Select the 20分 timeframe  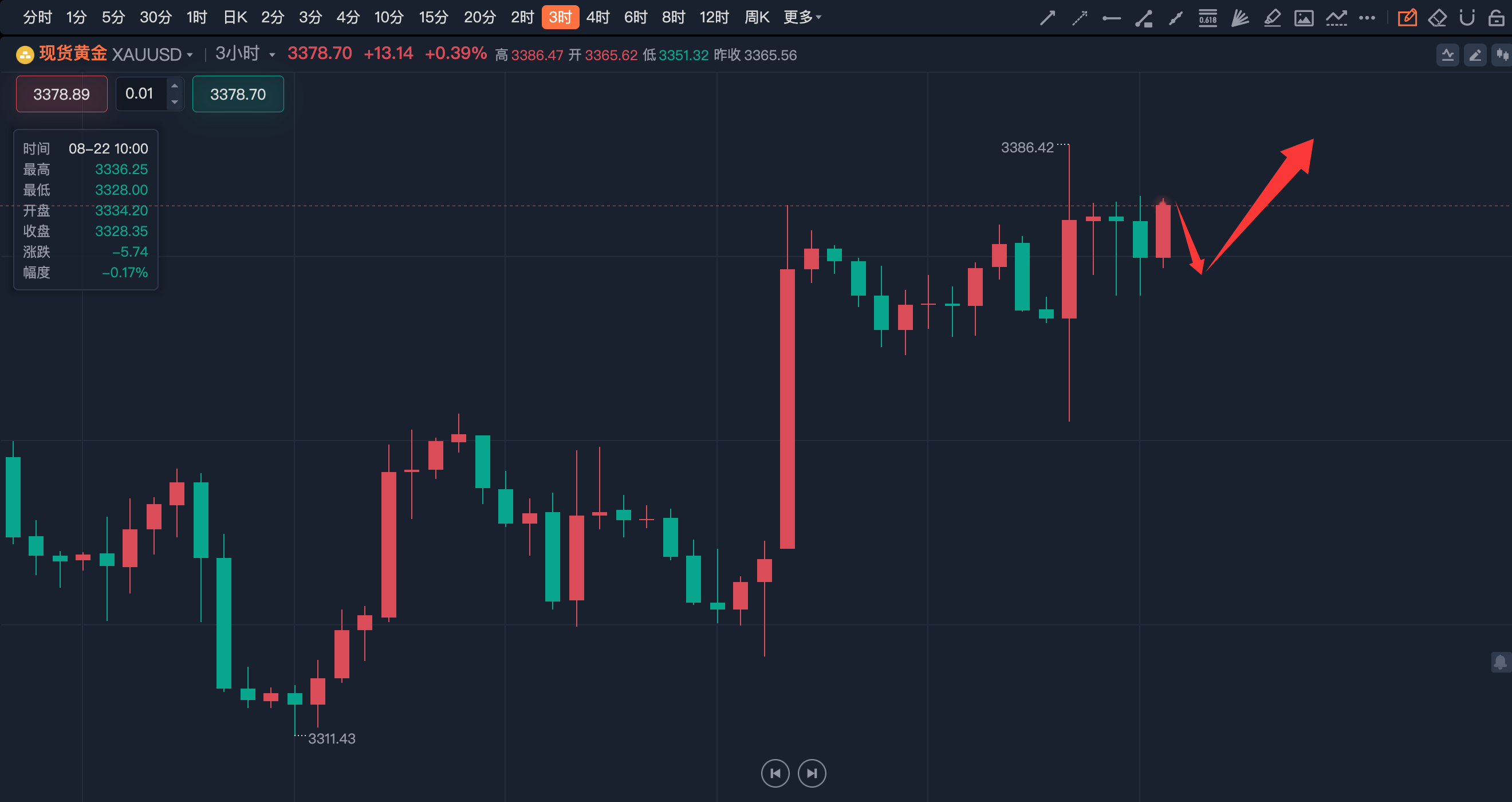pos(479,18)
